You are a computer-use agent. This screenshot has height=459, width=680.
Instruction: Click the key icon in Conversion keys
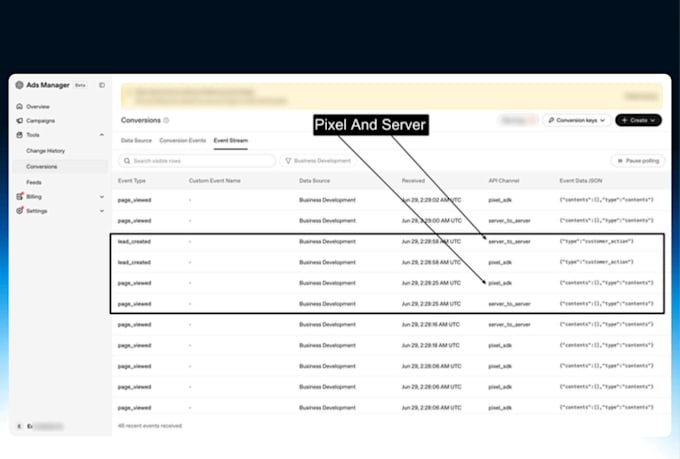(551, 120)
